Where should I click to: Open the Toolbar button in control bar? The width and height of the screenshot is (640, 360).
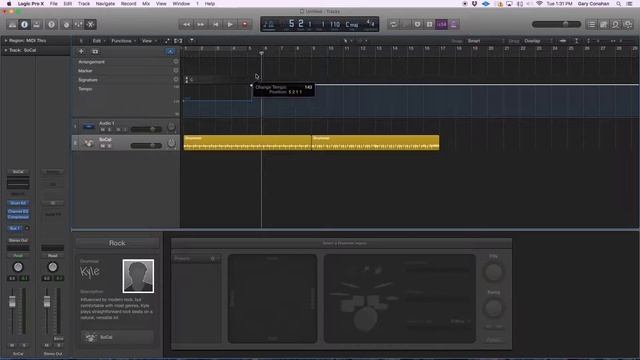[x=37, y=24]
